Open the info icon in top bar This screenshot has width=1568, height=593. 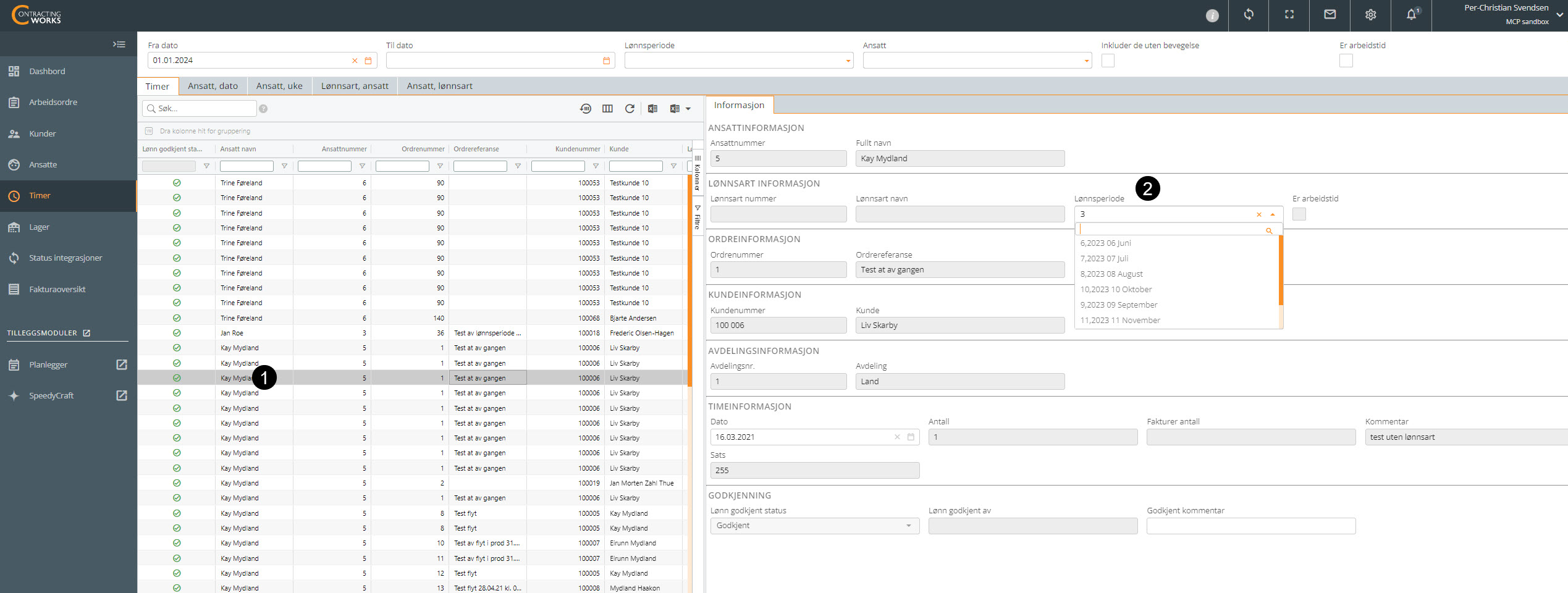tap(1212, 15)
